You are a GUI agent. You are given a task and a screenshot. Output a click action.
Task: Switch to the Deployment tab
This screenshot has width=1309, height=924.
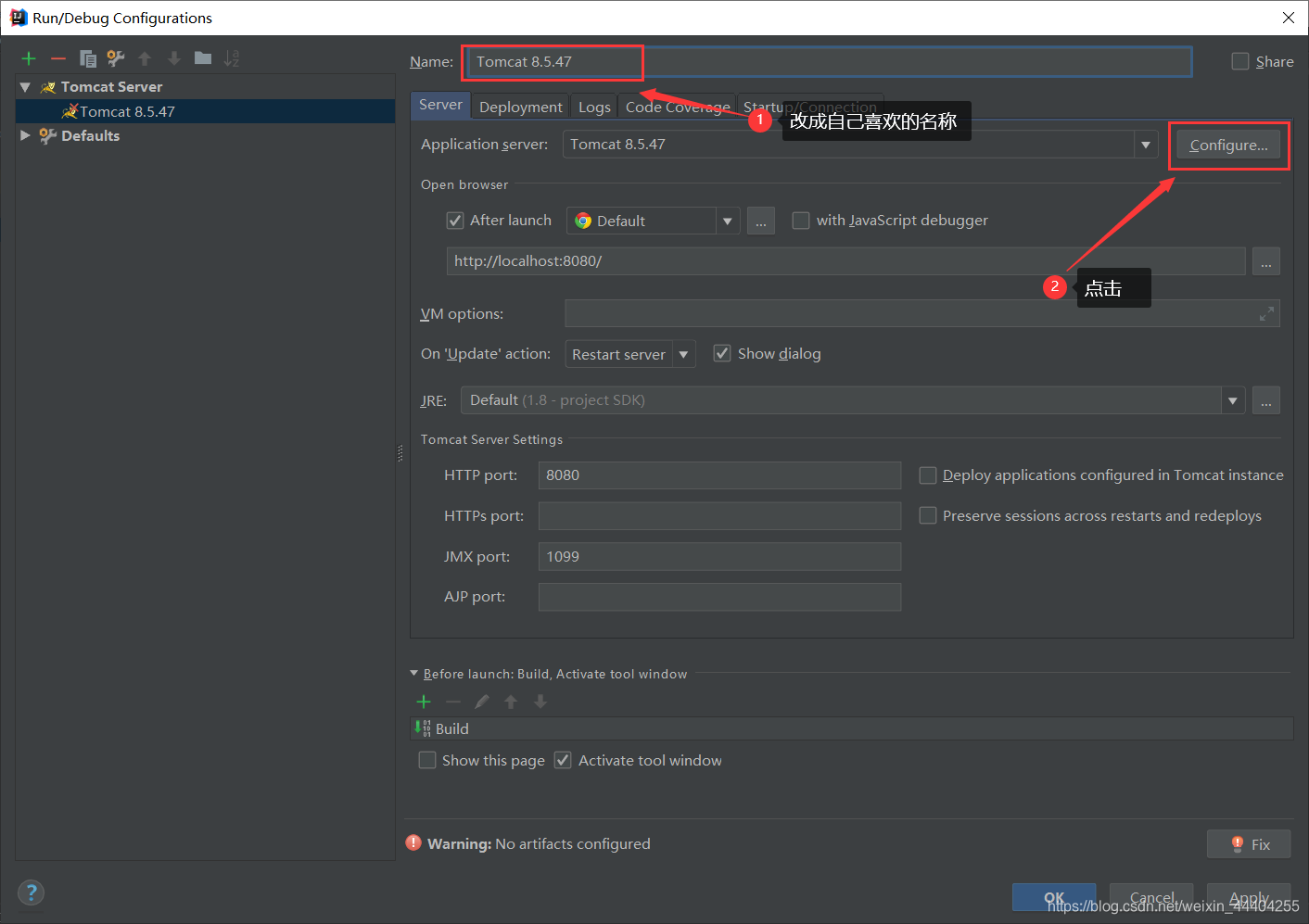coord(521,107)
